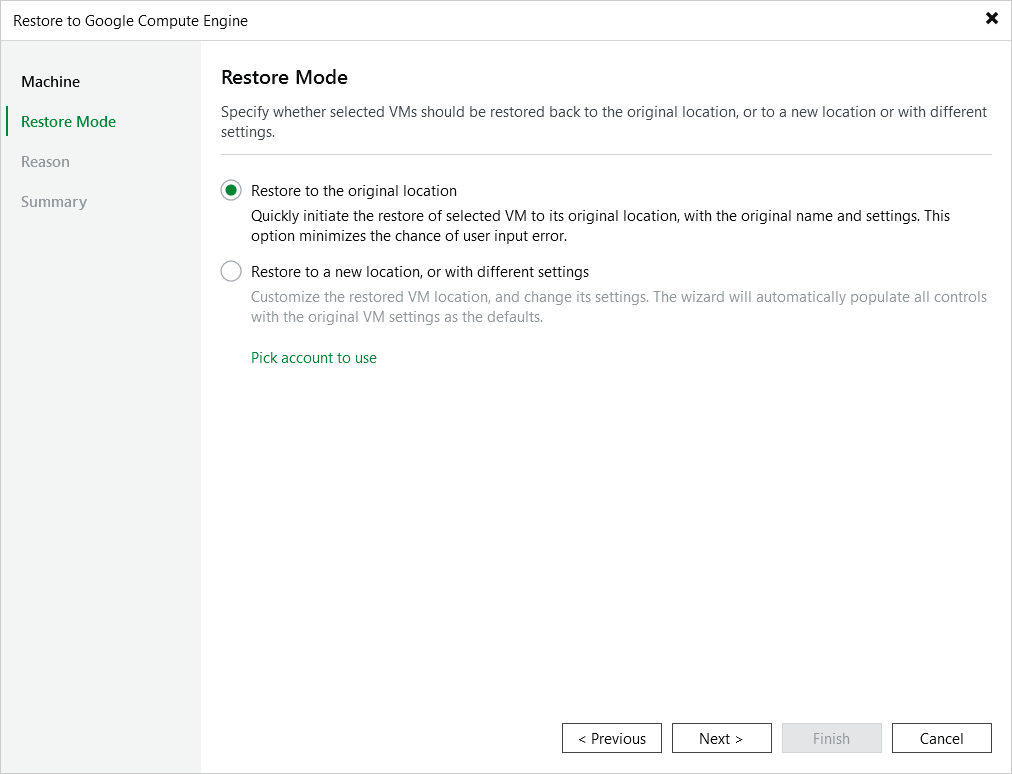Click the Previous button

612,738
